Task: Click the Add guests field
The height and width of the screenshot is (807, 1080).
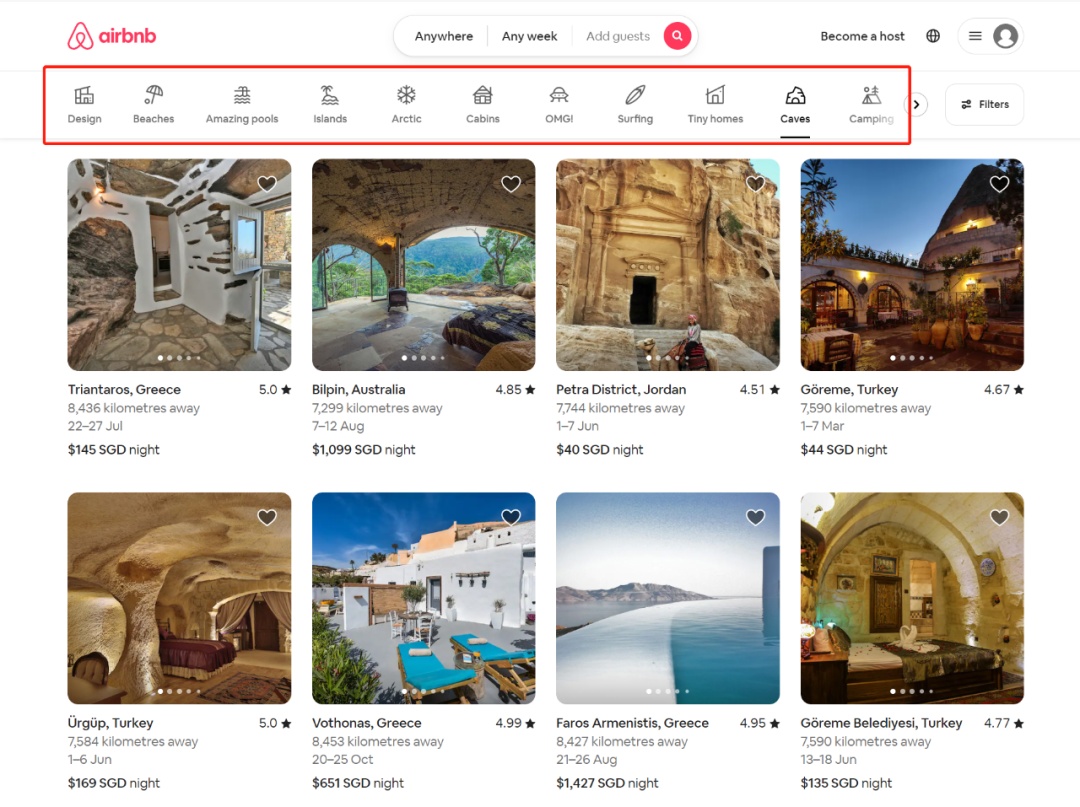Action: [618, 36]
